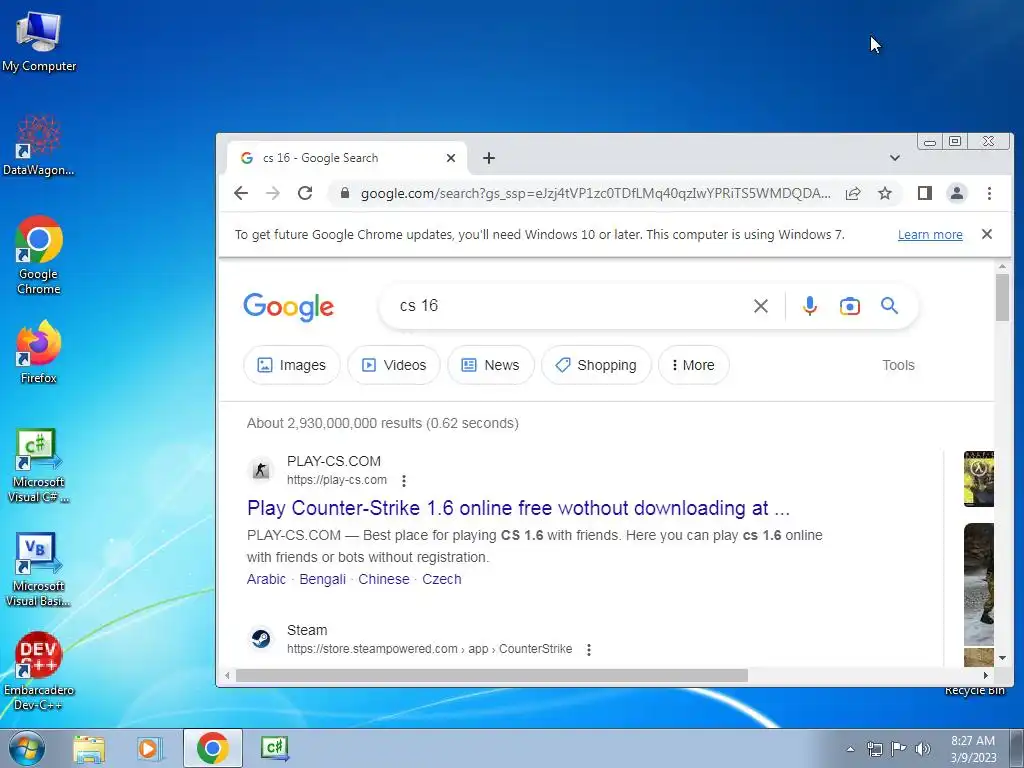Open the Arabic version link

[266, 579]
